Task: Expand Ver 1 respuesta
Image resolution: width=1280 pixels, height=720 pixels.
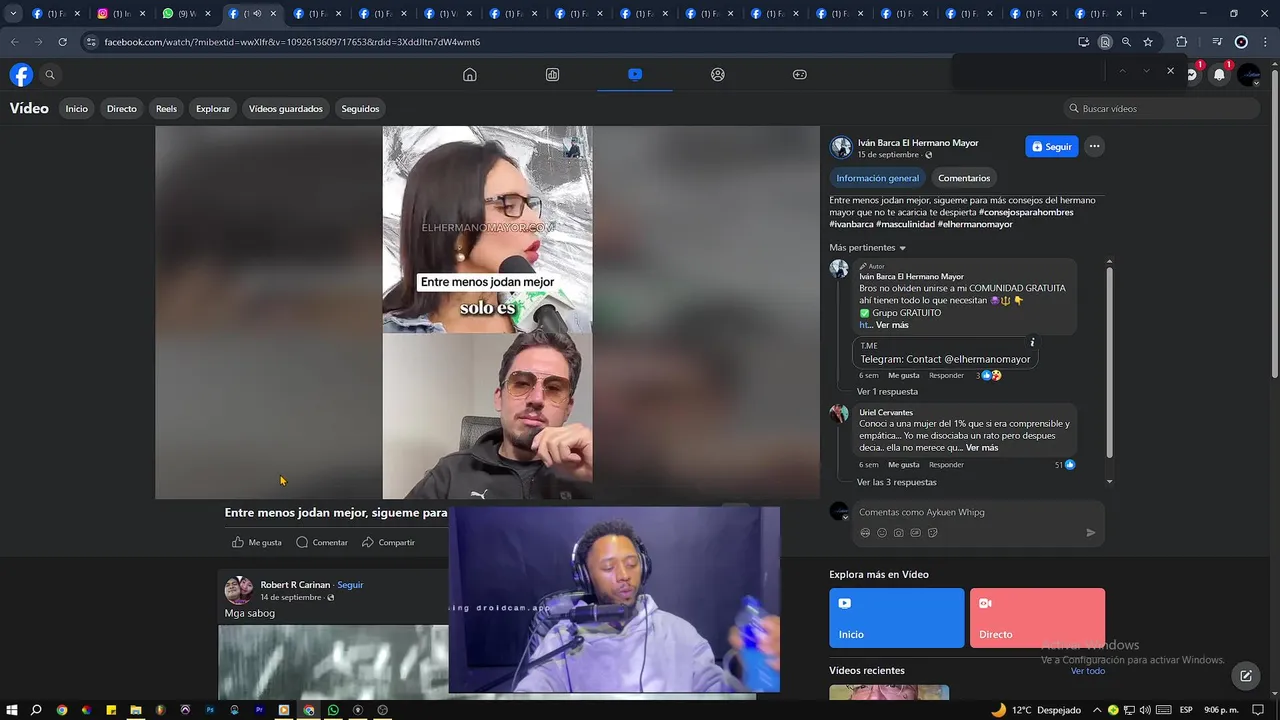Action: click(x=887, y=392)
